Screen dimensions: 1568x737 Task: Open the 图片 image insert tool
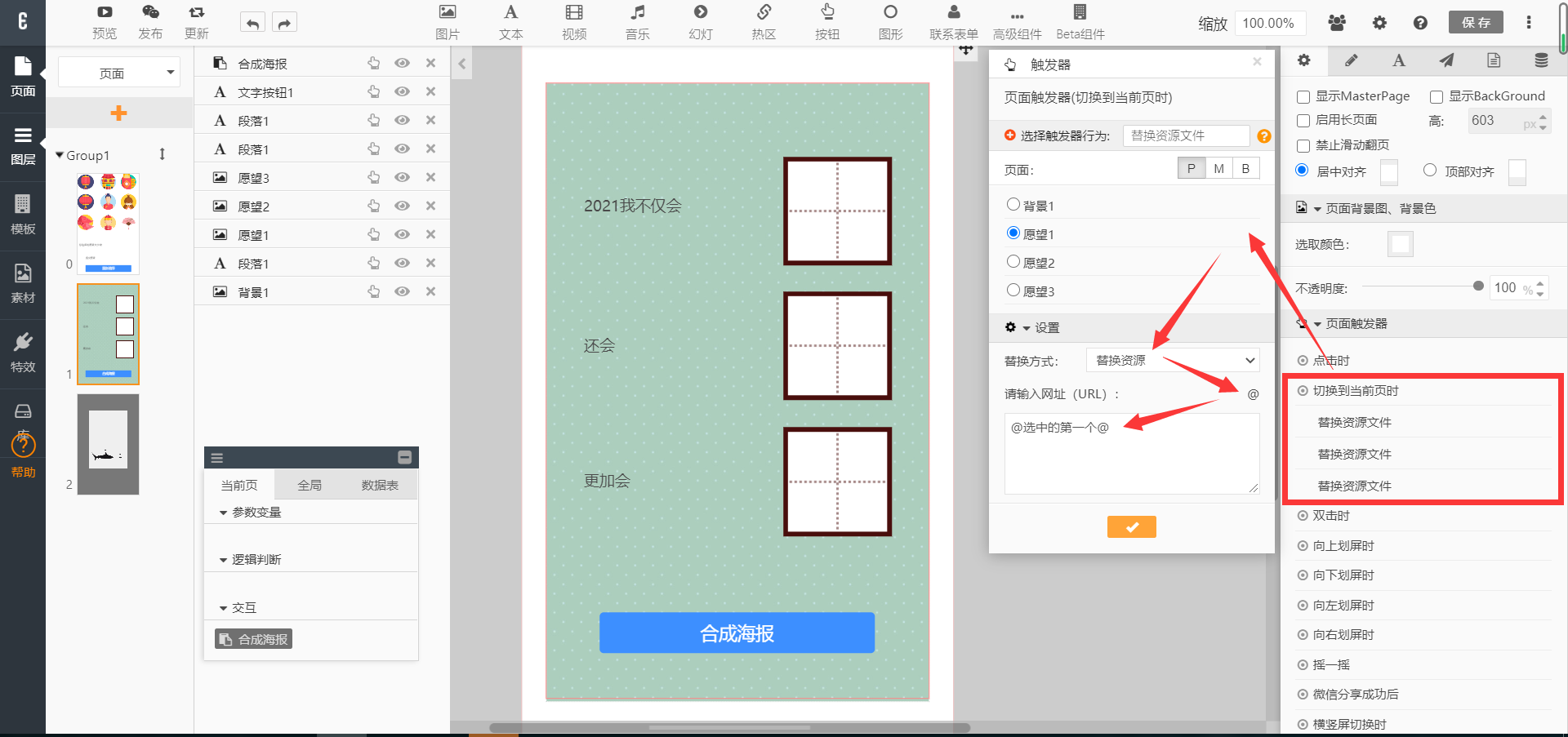click(447, 22)
